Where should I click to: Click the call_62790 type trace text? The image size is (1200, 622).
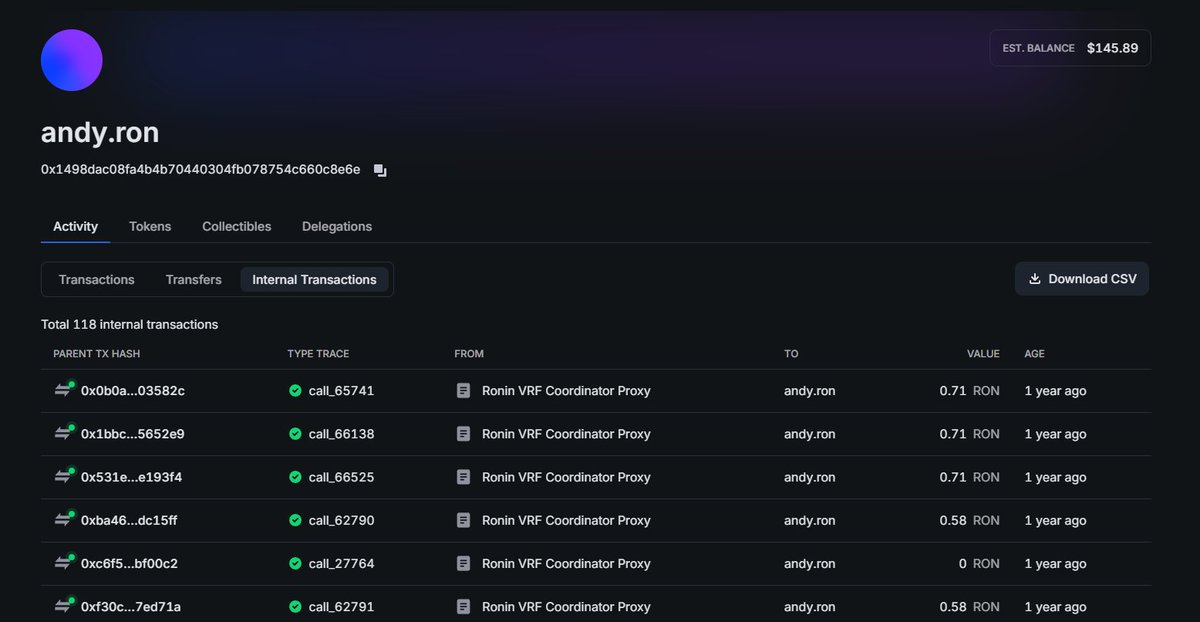pos(341,520)
